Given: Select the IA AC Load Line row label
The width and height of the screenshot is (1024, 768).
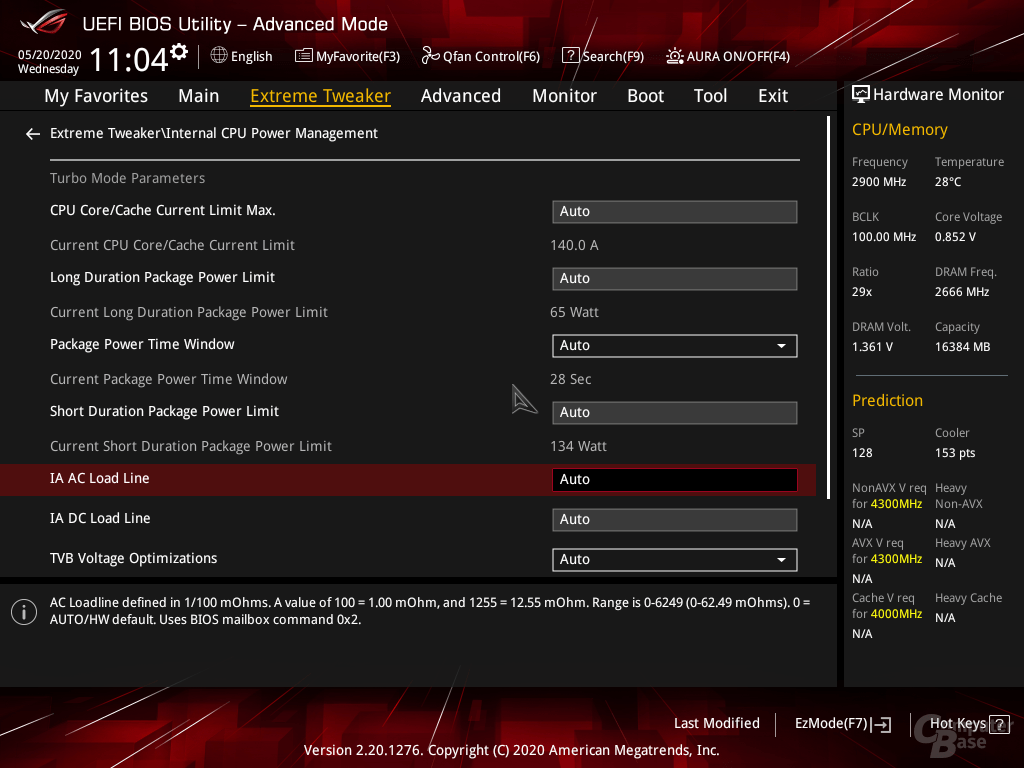Looking at the screenshot, I should [99, 479].
